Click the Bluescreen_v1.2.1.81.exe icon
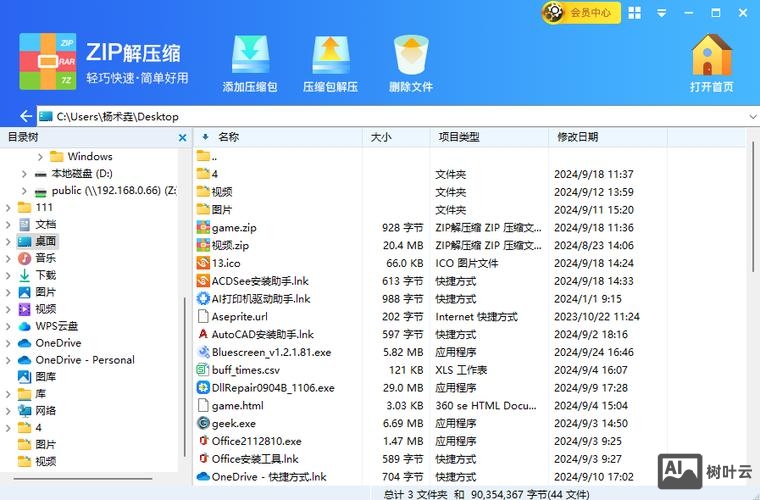 click(x=203, y=352)
